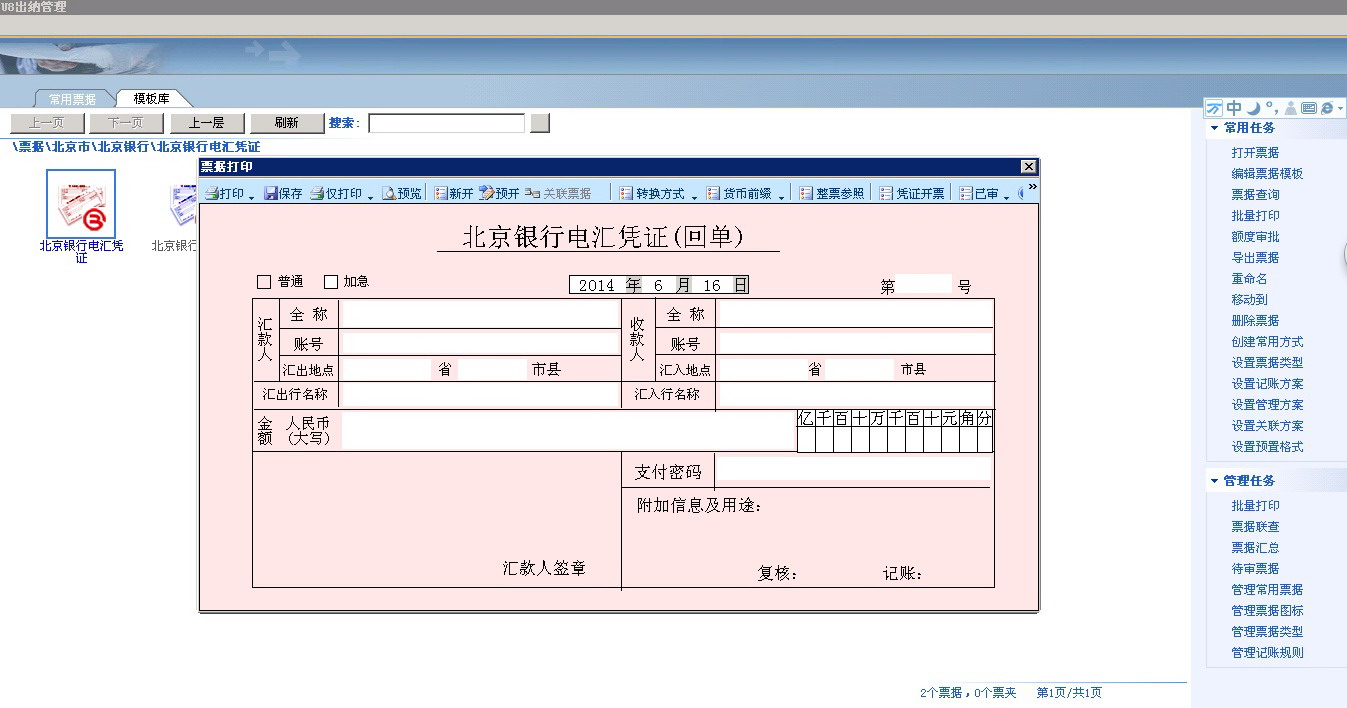Click the 转换方式 toolbar icon
Viewport: 1347px width, 708px height.
[x=627, y=193]
